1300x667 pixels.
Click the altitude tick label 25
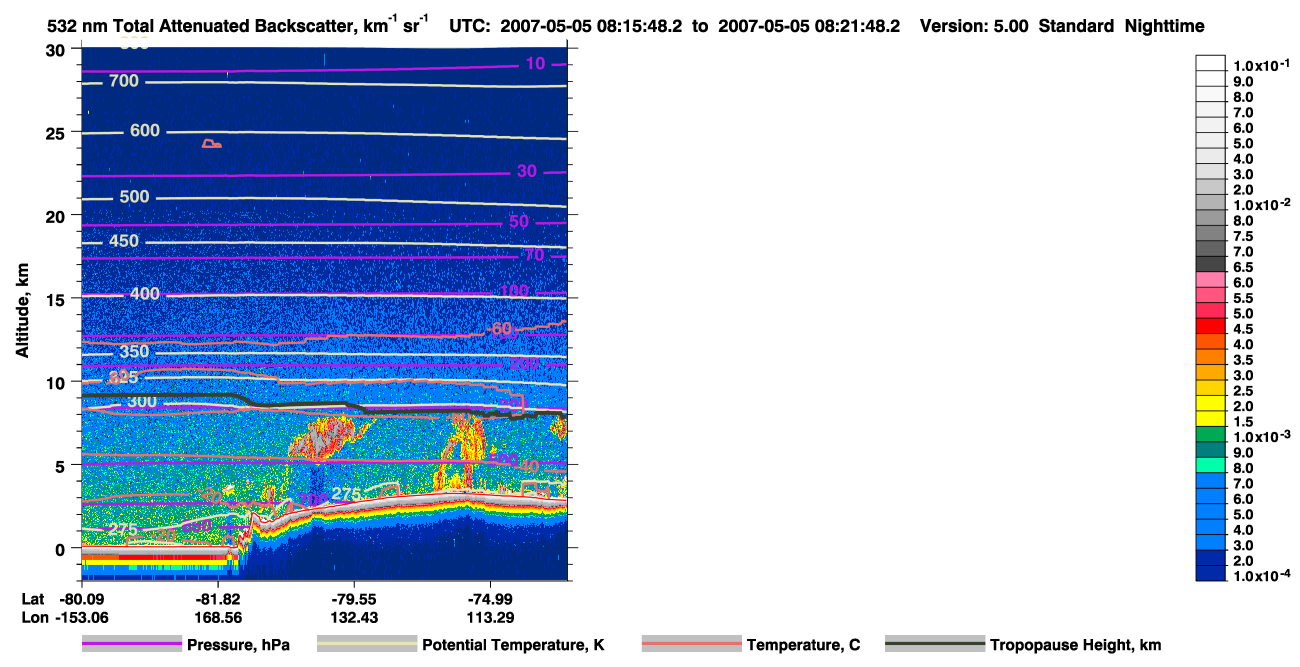pos(56,133)
